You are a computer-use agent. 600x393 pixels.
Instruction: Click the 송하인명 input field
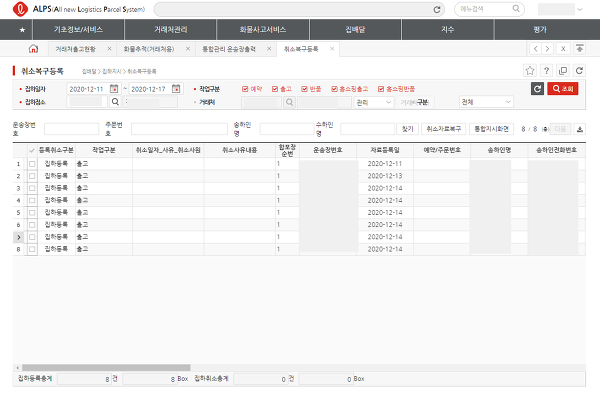tap(287, 129)
